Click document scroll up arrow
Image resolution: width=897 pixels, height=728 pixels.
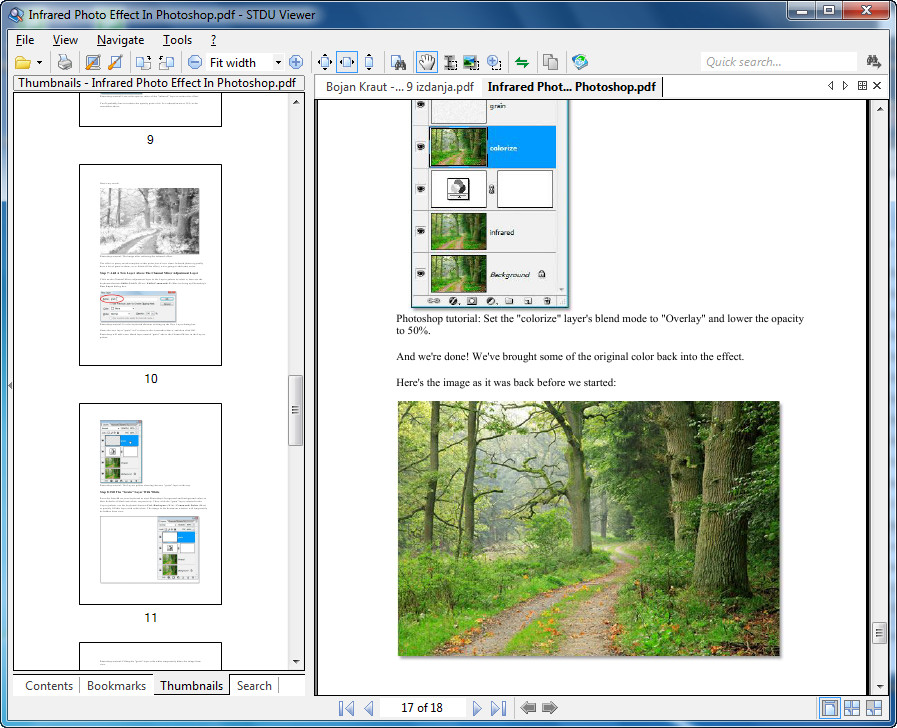point(879,109)
